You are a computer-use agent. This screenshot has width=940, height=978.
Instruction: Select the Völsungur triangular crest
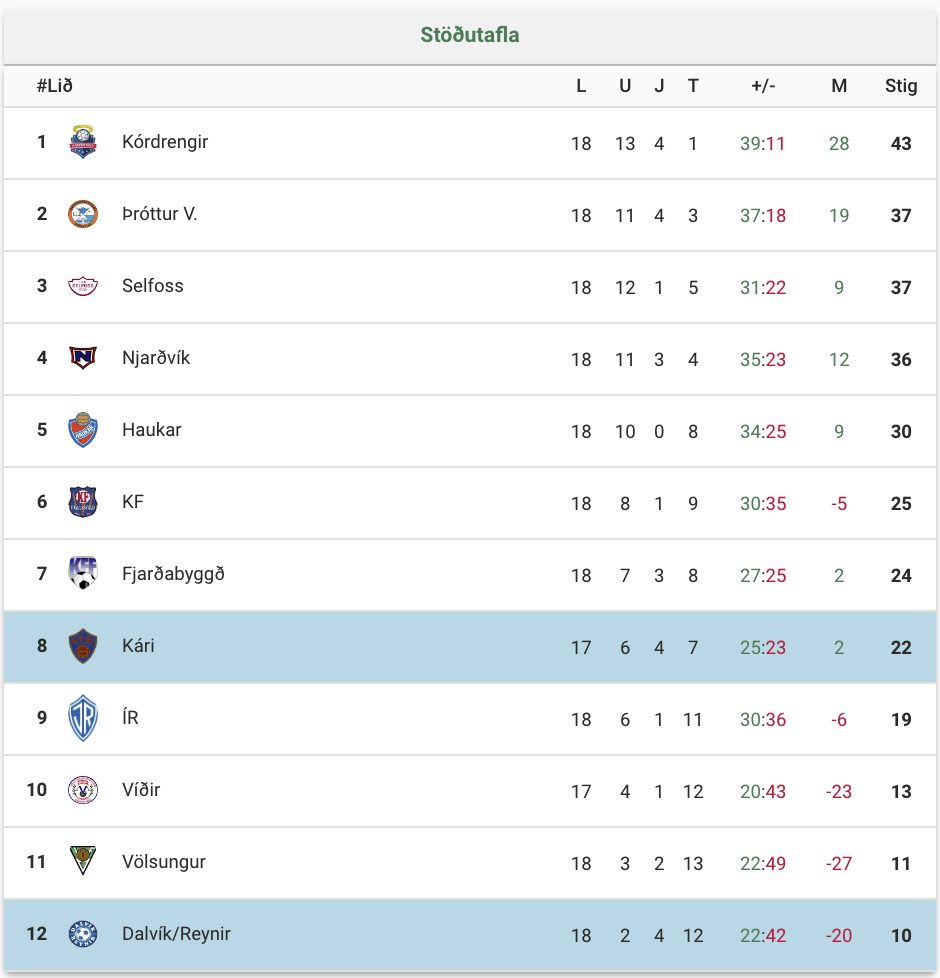click(83, 861)
